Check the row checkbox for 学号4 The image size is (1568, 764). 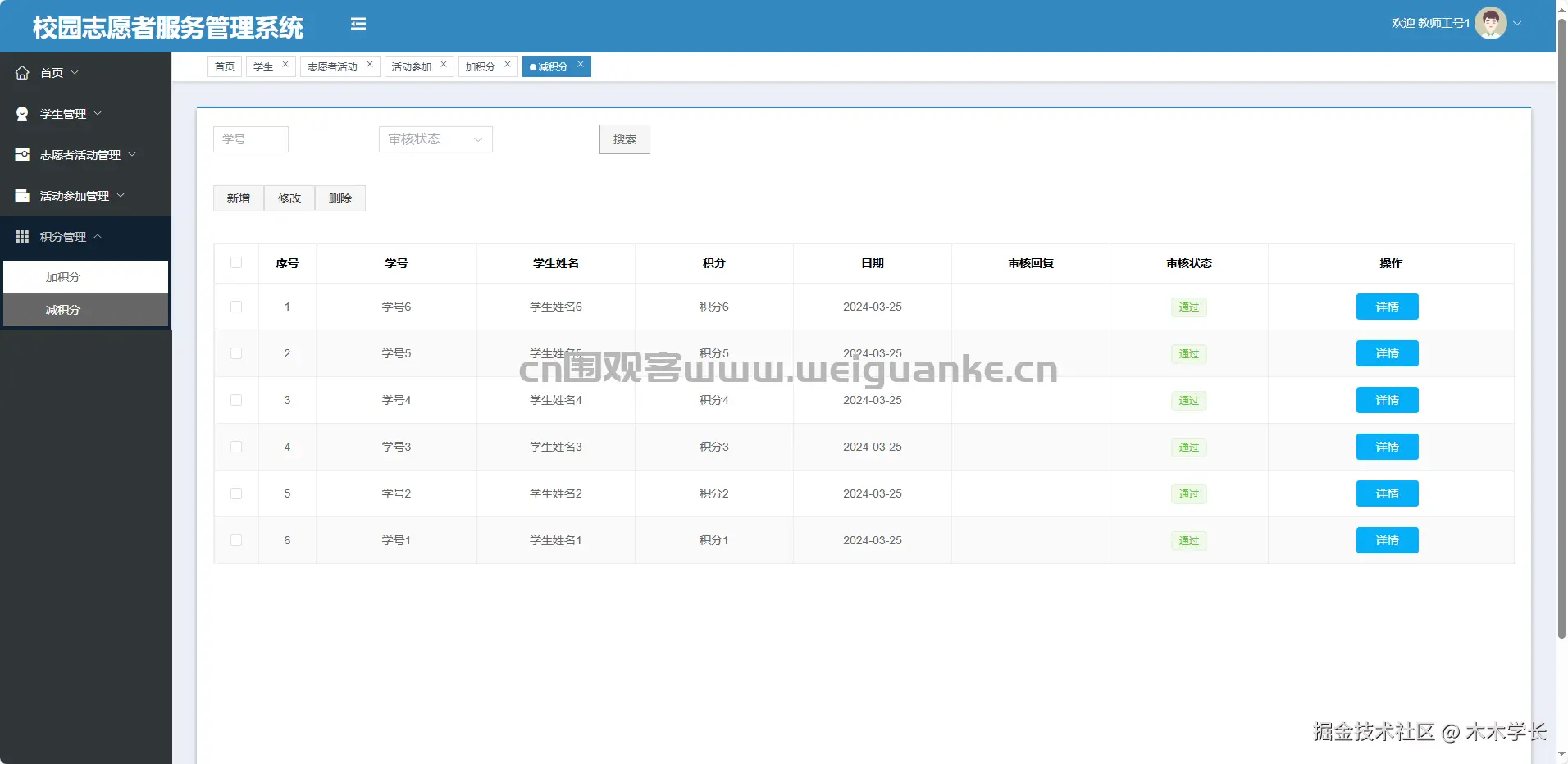click(236, 400)
